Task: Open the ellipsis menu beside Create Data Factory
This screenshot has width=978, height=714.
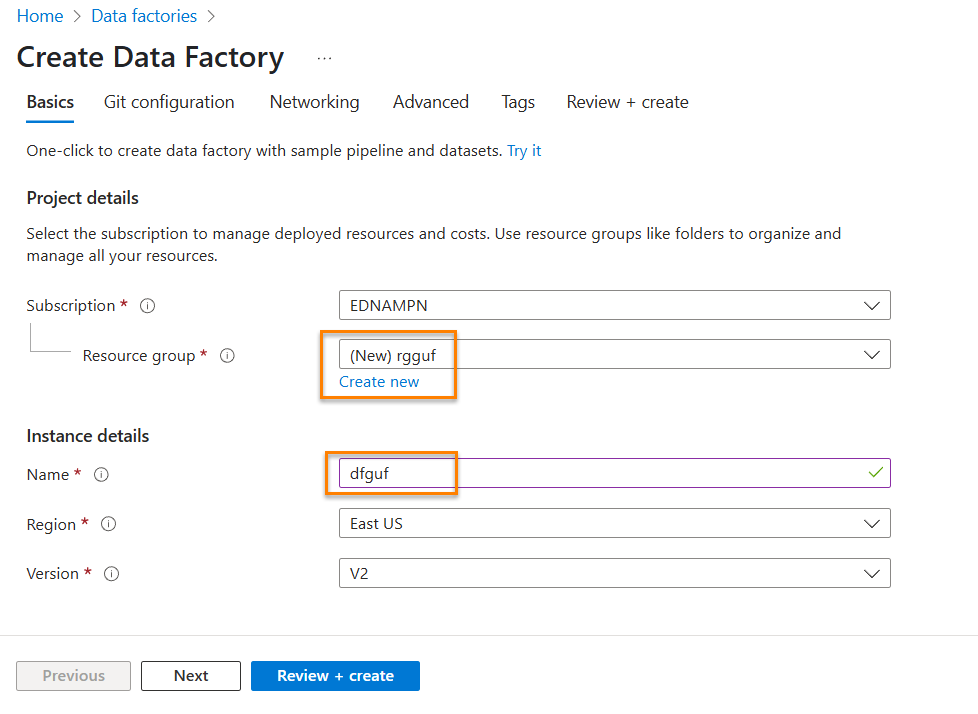Action: 324,59
